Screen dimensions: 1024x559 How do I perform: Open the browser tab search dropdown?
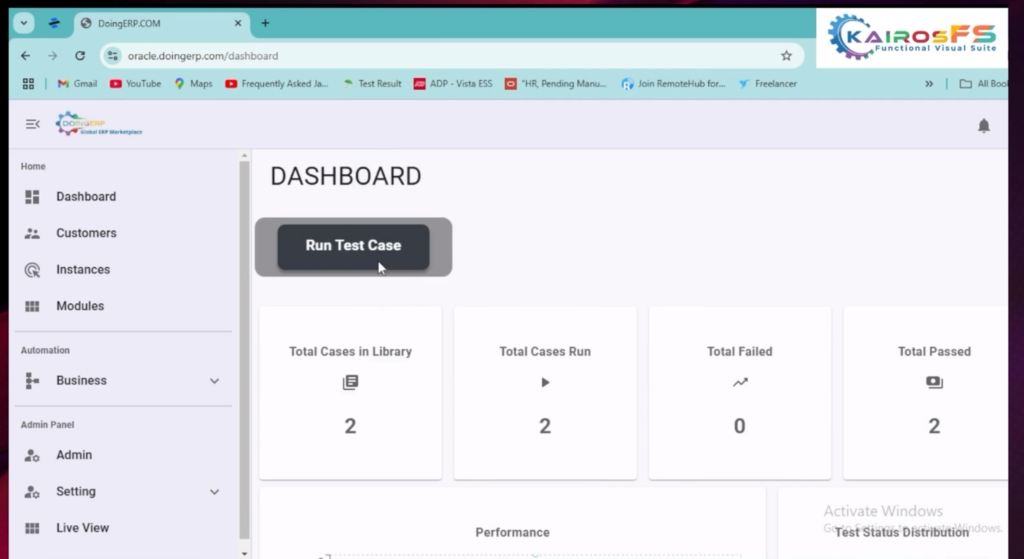24,23
